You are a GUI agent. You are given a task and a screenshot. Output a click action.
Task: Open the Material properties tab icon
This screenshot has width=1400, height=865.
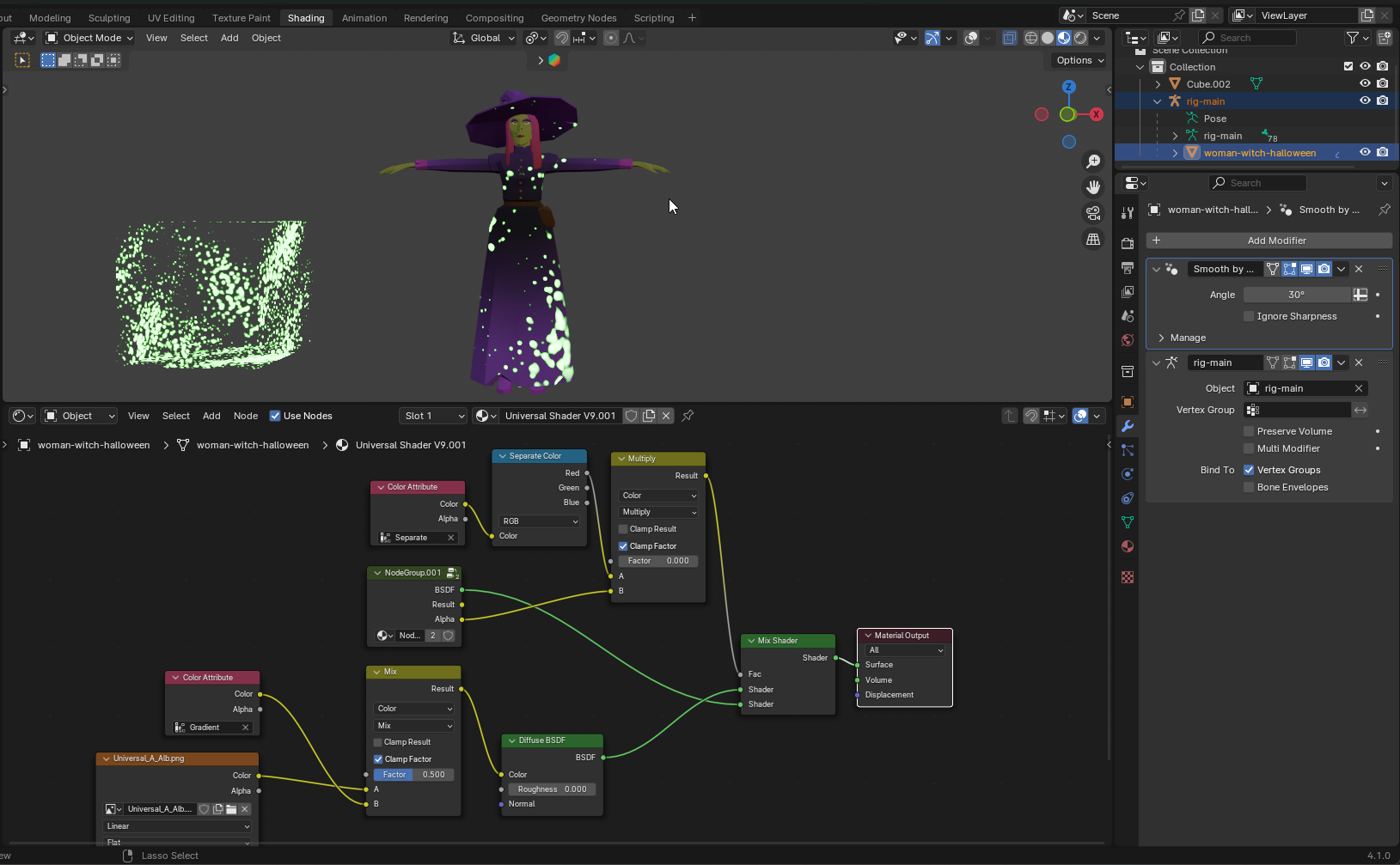[x=1128, y=546]
